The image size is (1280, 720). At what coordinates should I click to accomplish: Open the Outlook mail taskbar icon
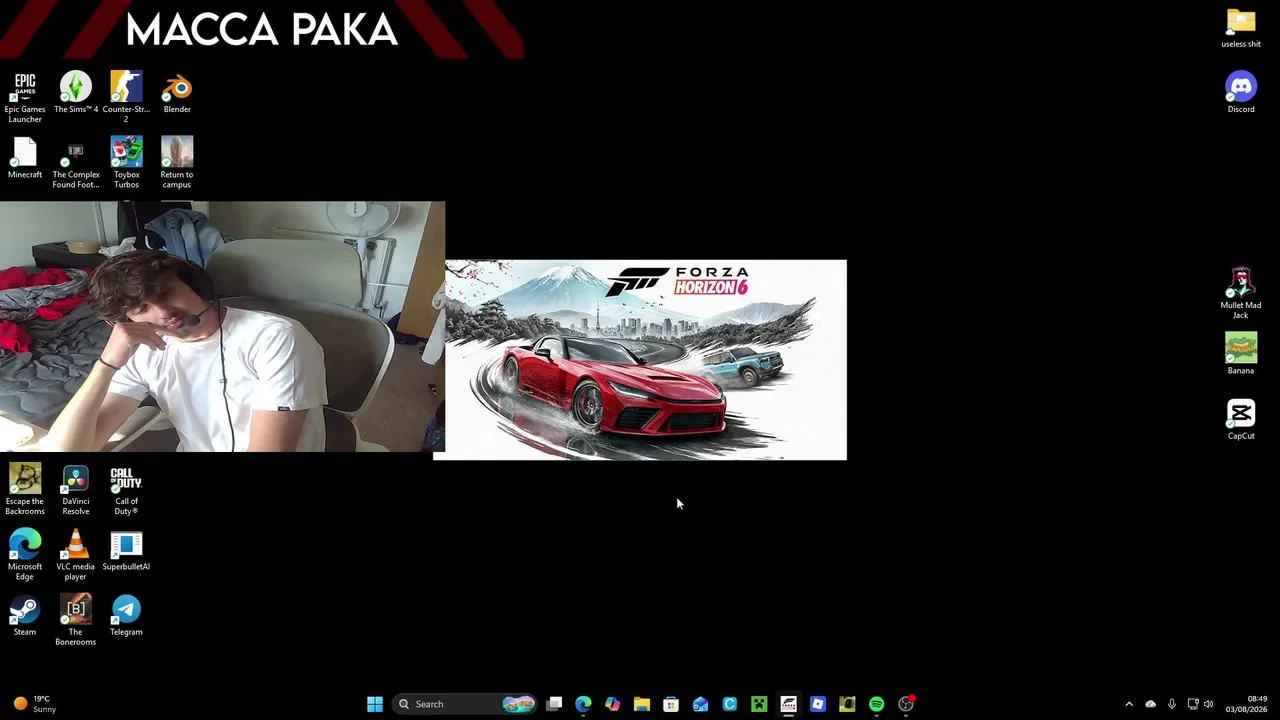(700, 704)
